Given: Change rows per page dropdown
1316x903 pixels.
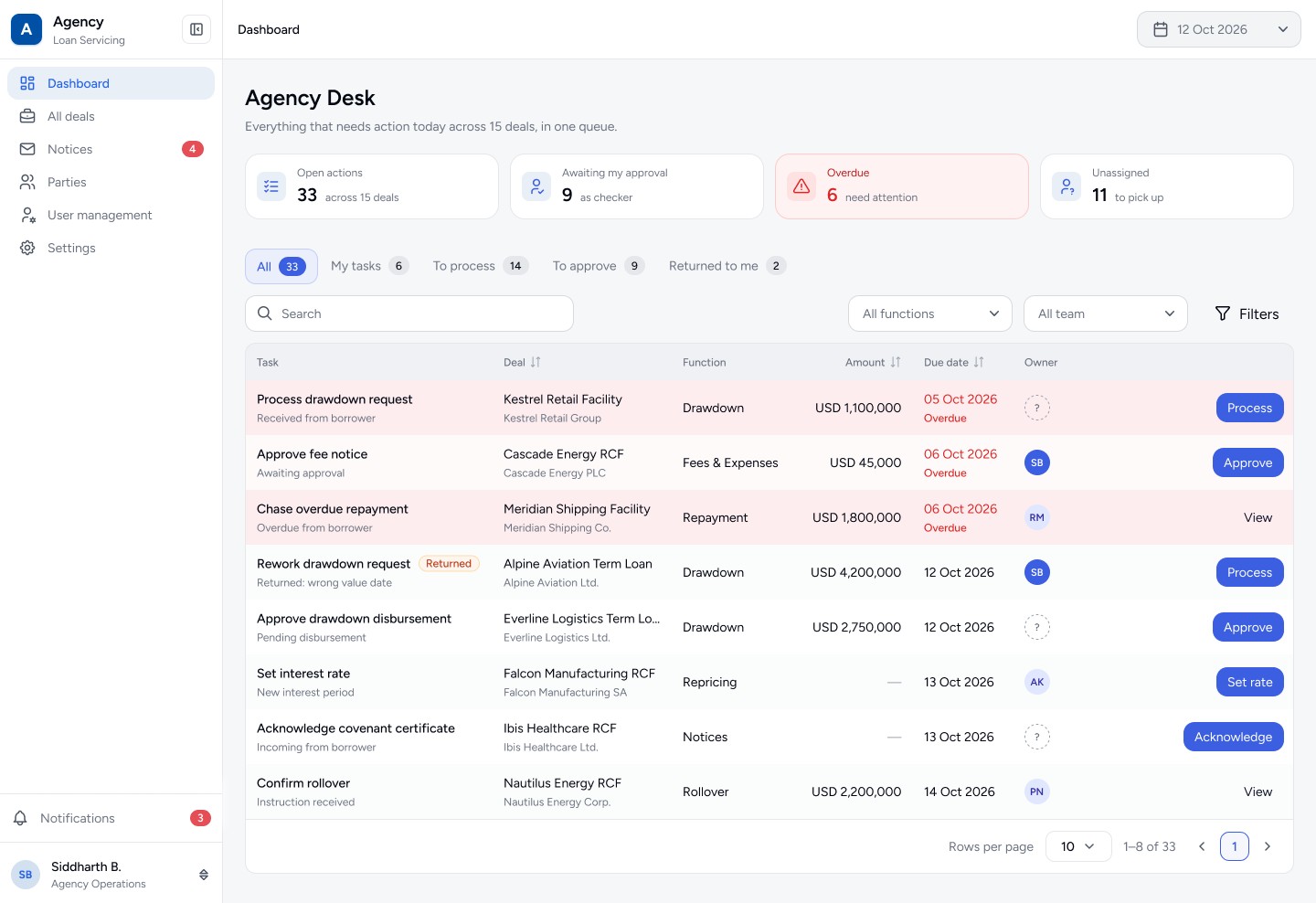Looking at the screenshot, I should (1078, 846).
